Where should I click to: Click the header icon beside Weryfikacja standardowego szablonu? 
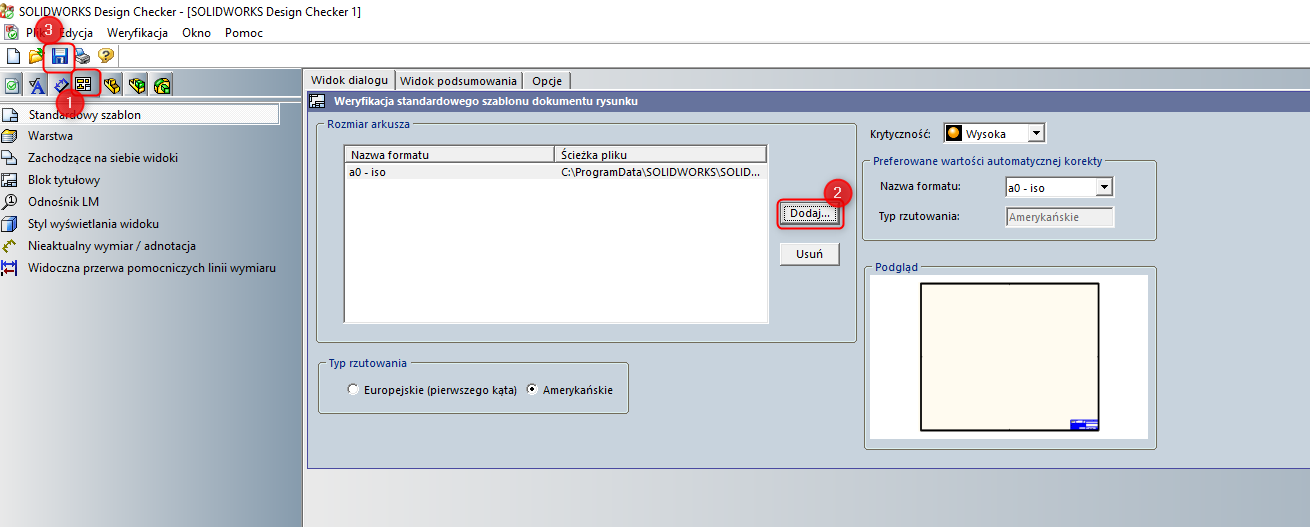317,101
